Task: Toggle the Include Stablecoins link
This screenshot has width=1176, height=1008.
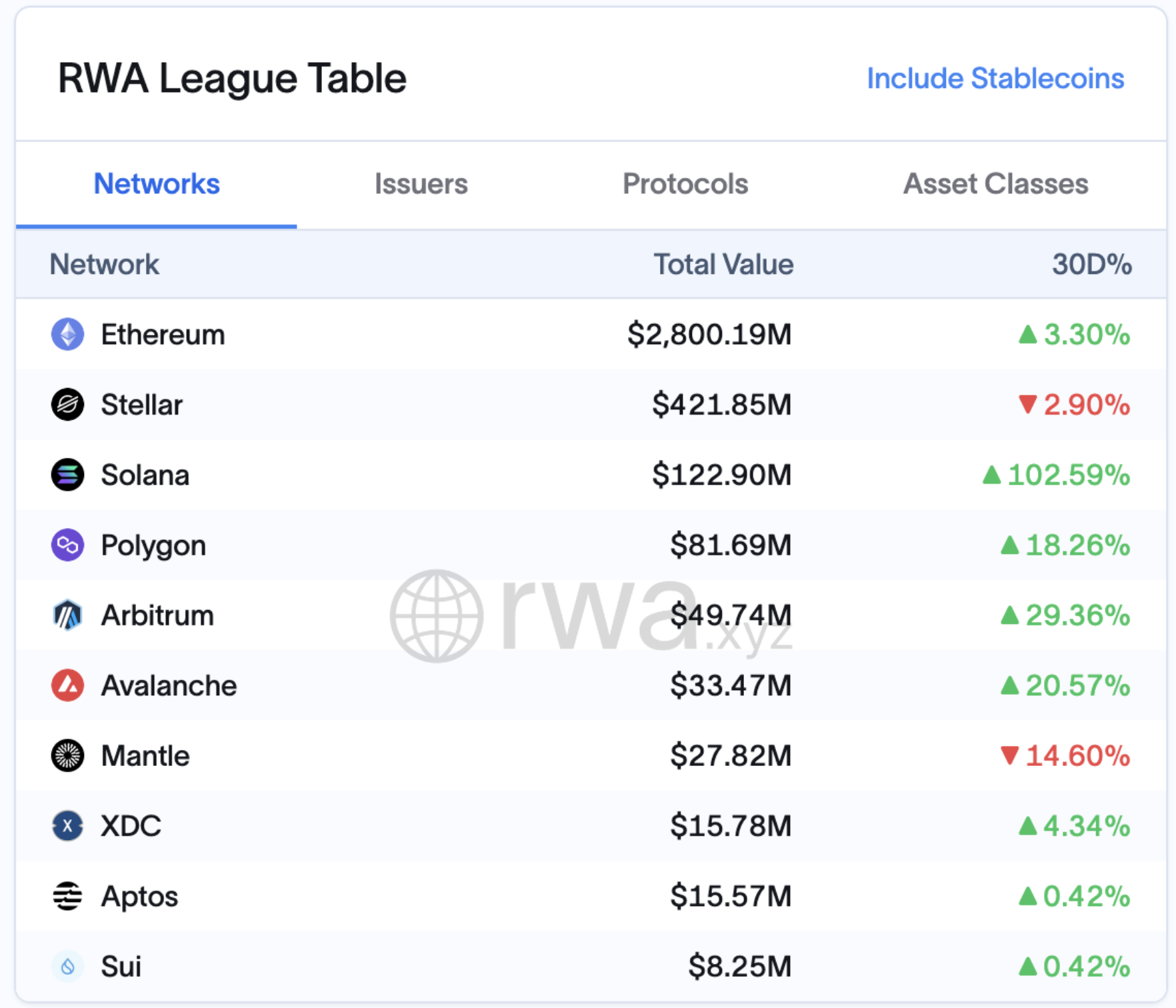Action: click(995, 79)
